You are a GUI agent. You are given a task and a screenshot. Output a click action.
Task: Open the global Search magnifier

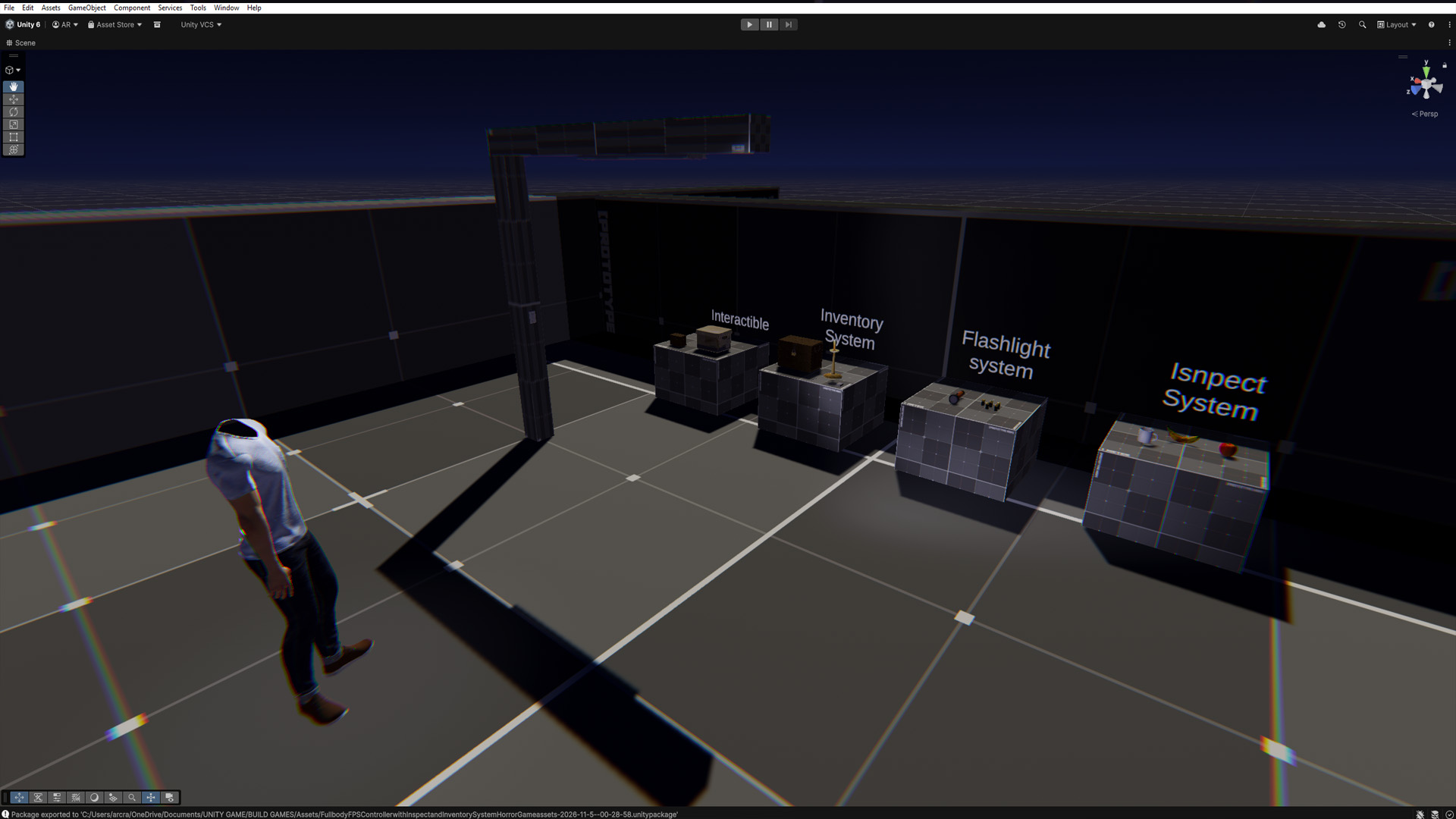1363,24
